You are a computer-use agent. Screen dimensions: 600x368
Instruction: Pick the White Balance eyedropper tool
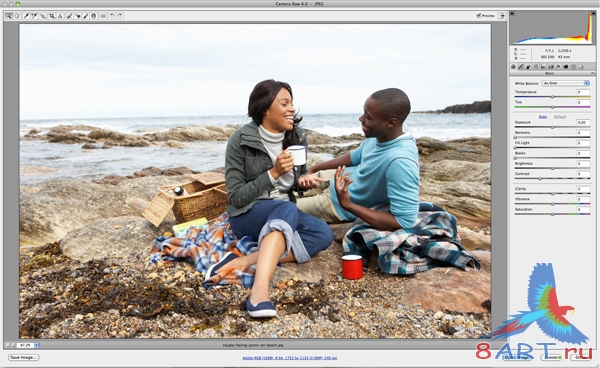click(x=26, y=16)
